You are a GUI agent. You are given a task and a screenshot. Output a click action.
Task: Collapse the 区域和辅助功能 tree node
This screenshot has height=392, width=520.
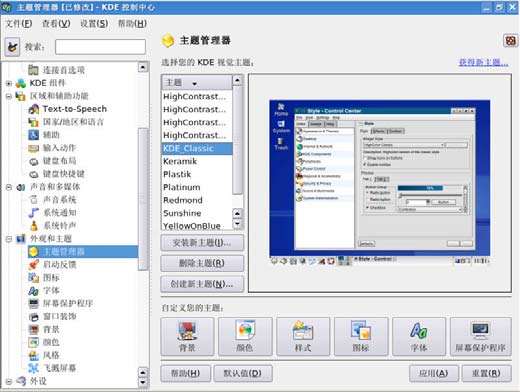coord(9,96)
